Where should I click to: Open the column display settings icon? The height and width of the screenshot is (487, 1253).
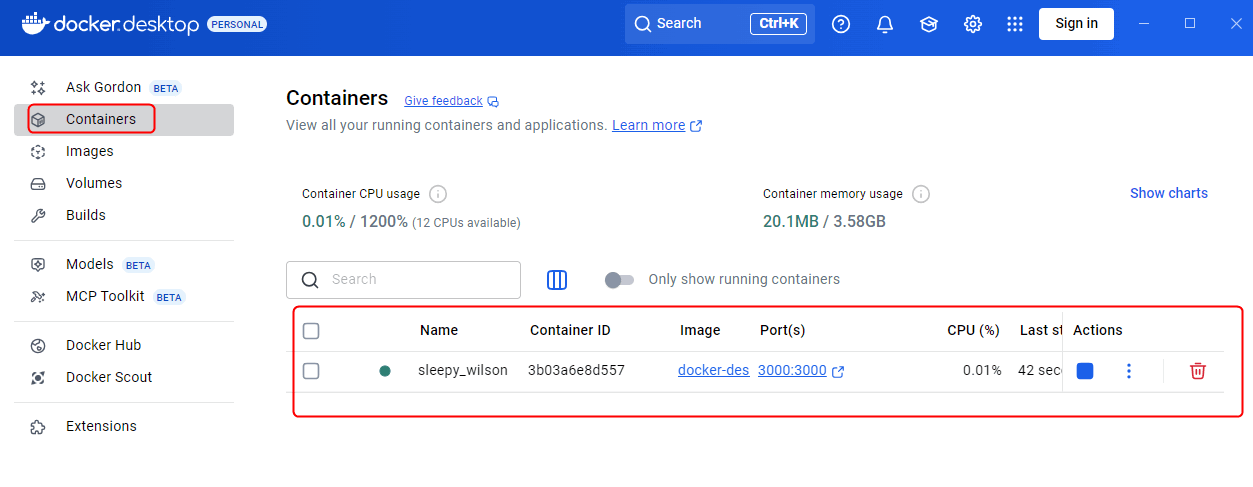click(557, 280)
